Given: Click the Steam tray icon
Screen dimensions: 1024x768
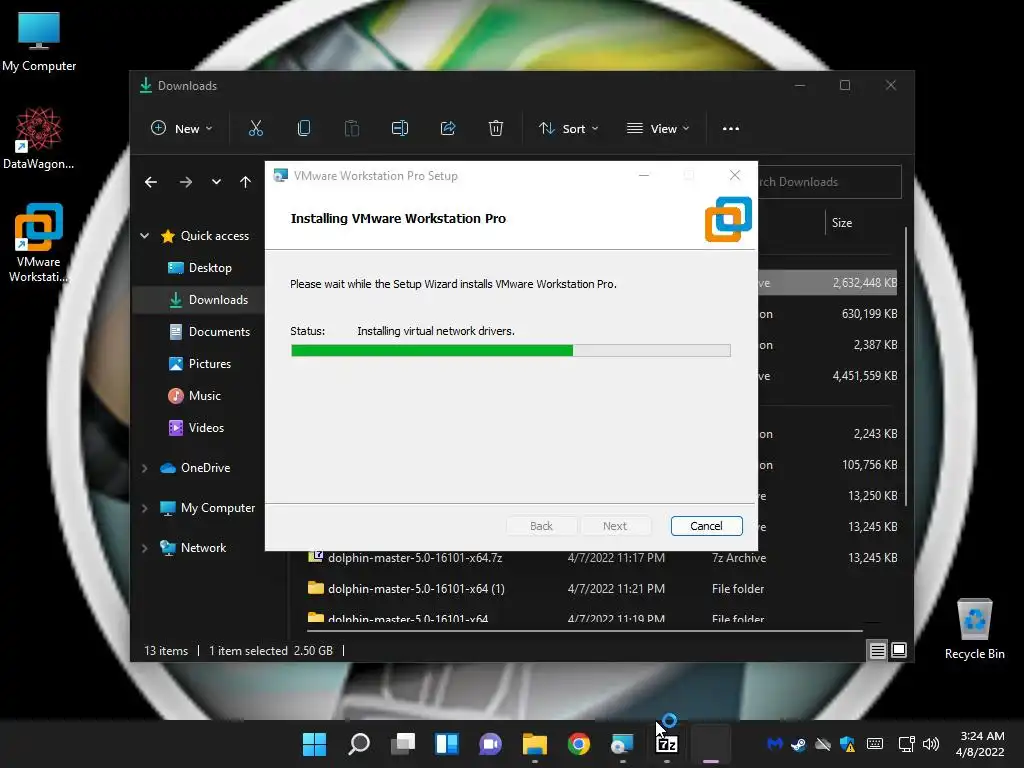Looking at the screenshot, I should [x=798, y=744].
